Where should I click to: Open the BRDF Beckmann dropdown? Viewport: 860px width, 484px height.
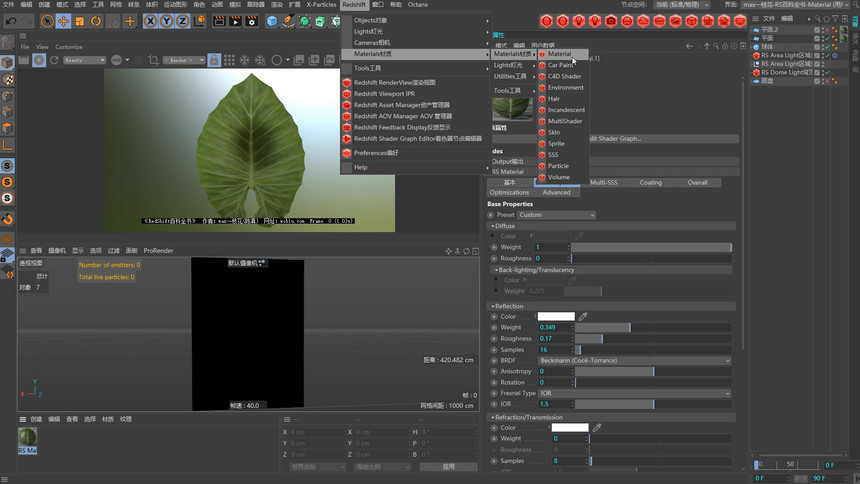coord(635,361)
